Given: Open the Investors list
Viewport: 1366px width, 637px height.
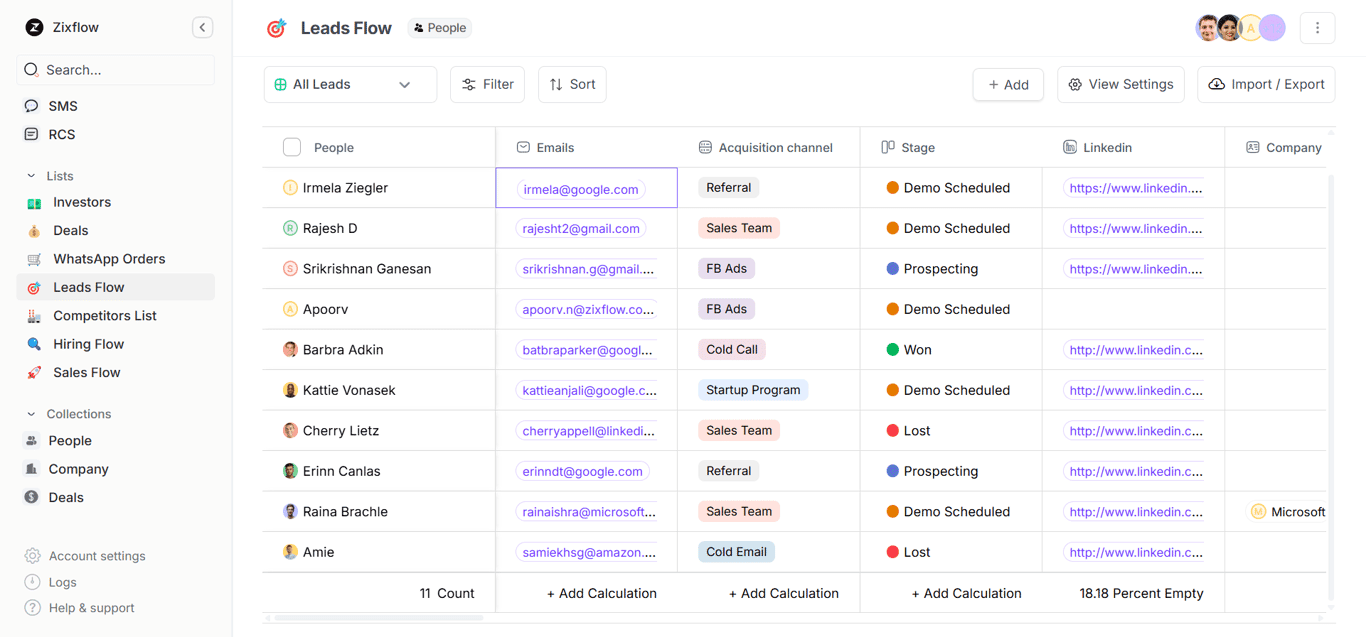Looking at the screenshot, I should point(80,201).
